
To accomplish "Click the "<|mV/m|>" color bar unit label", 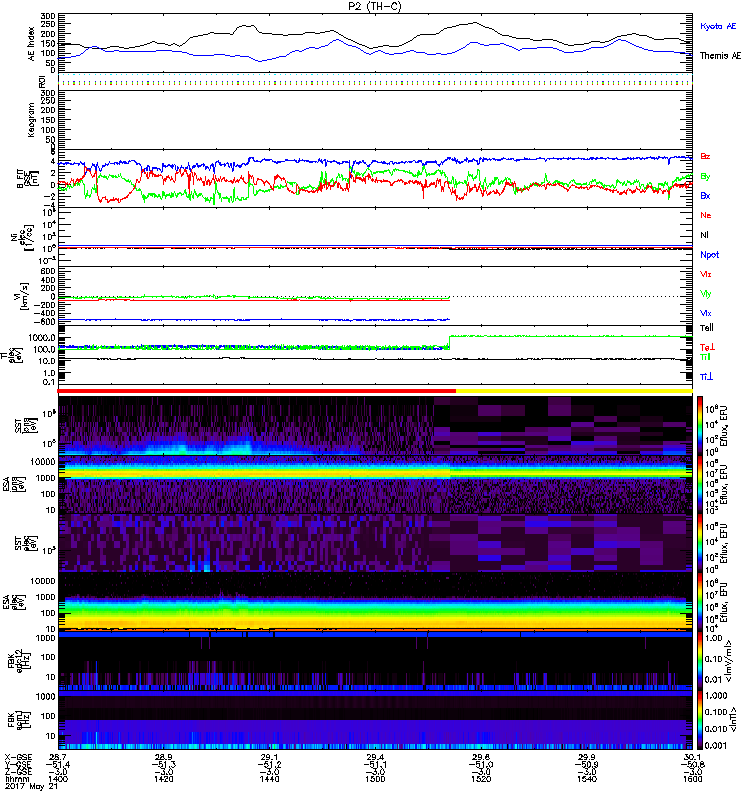I will click(729, 661).
